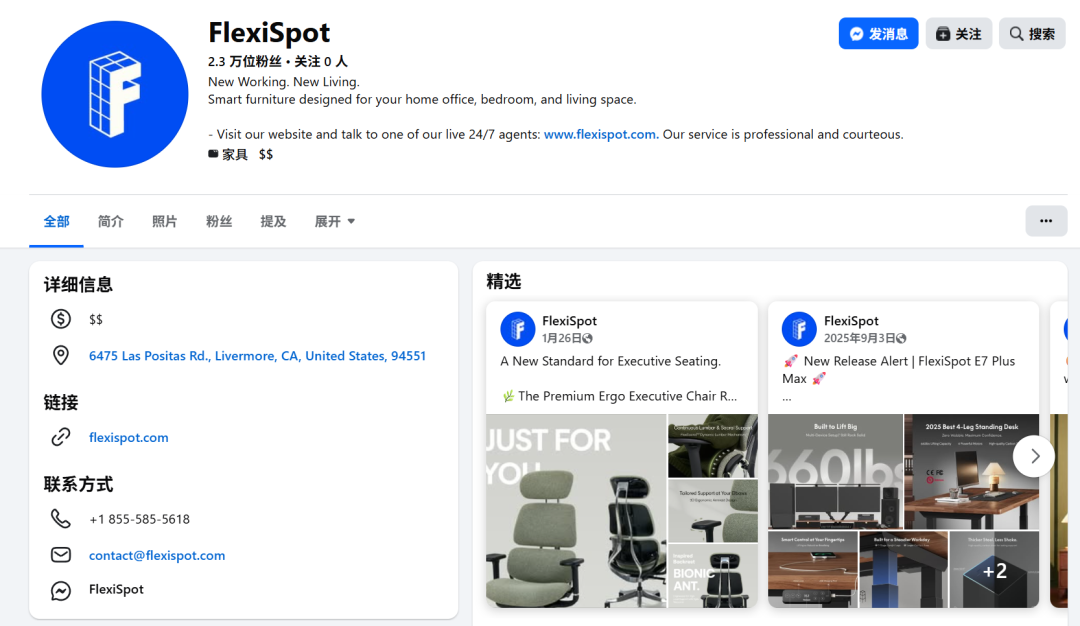Click contact@flexispot.com email link

pos(157,555)
